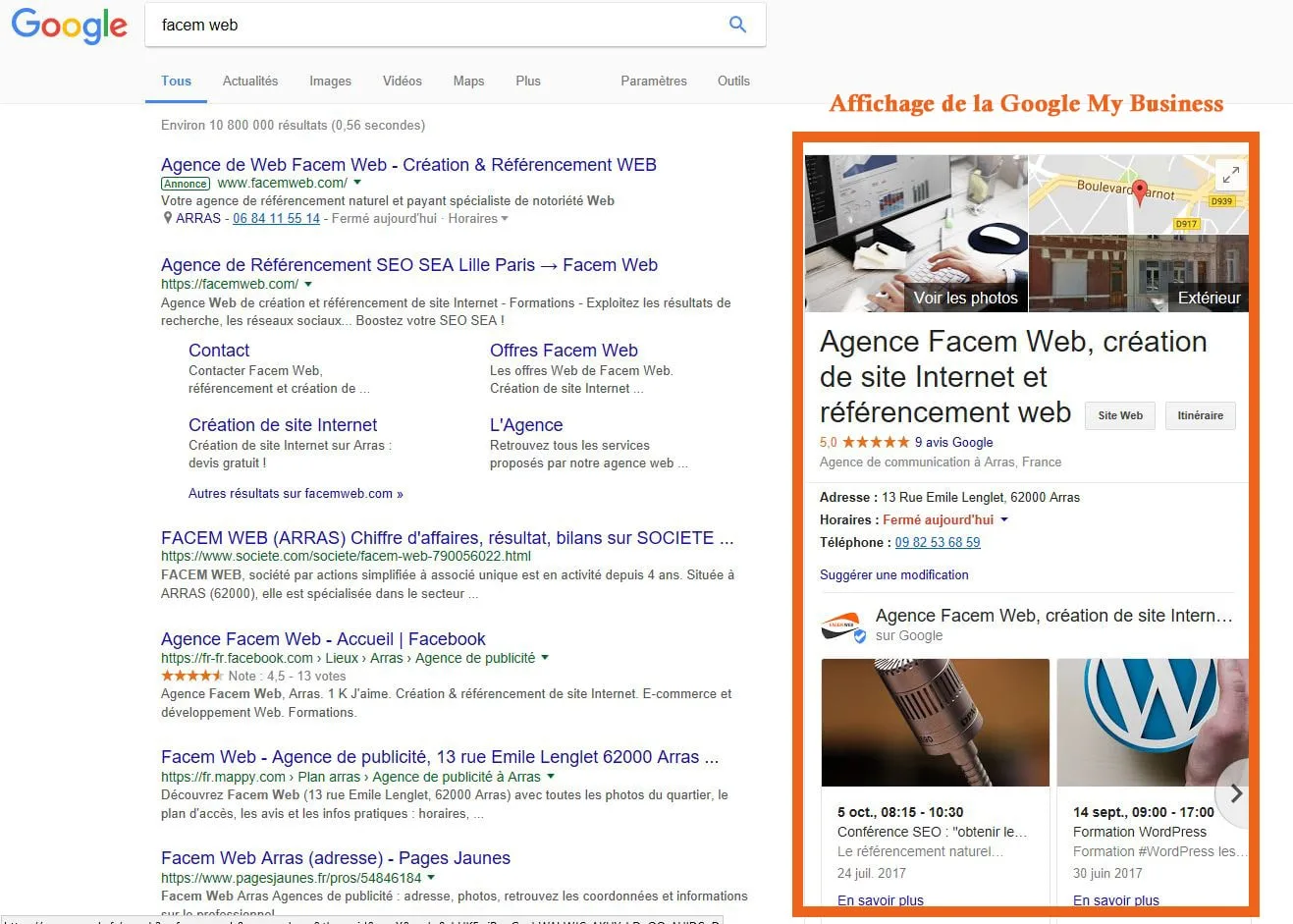Open Agence de Référencement SEO SEA result
Image resolution: width=1293 pixels, height=924 pixels.
coord(409,264)
